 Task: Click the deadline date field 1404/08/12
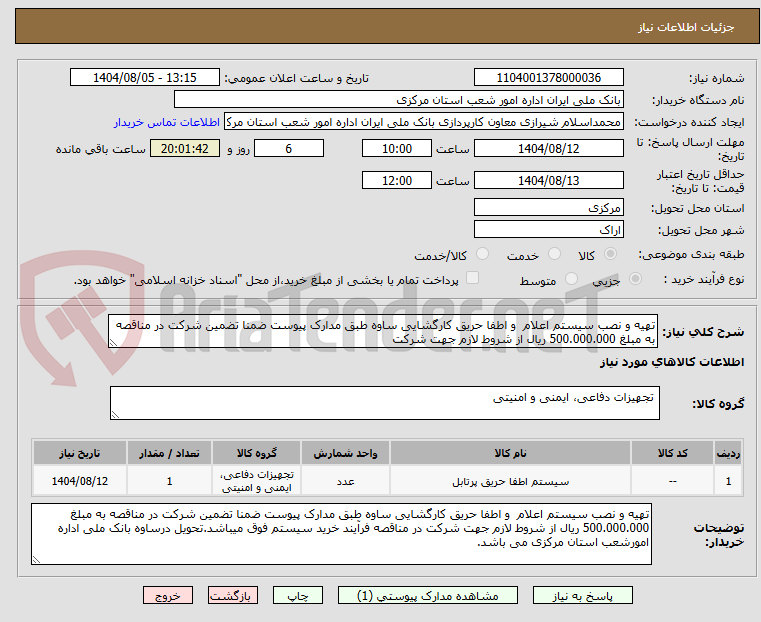pyautogui.click(x=548, y=148)
